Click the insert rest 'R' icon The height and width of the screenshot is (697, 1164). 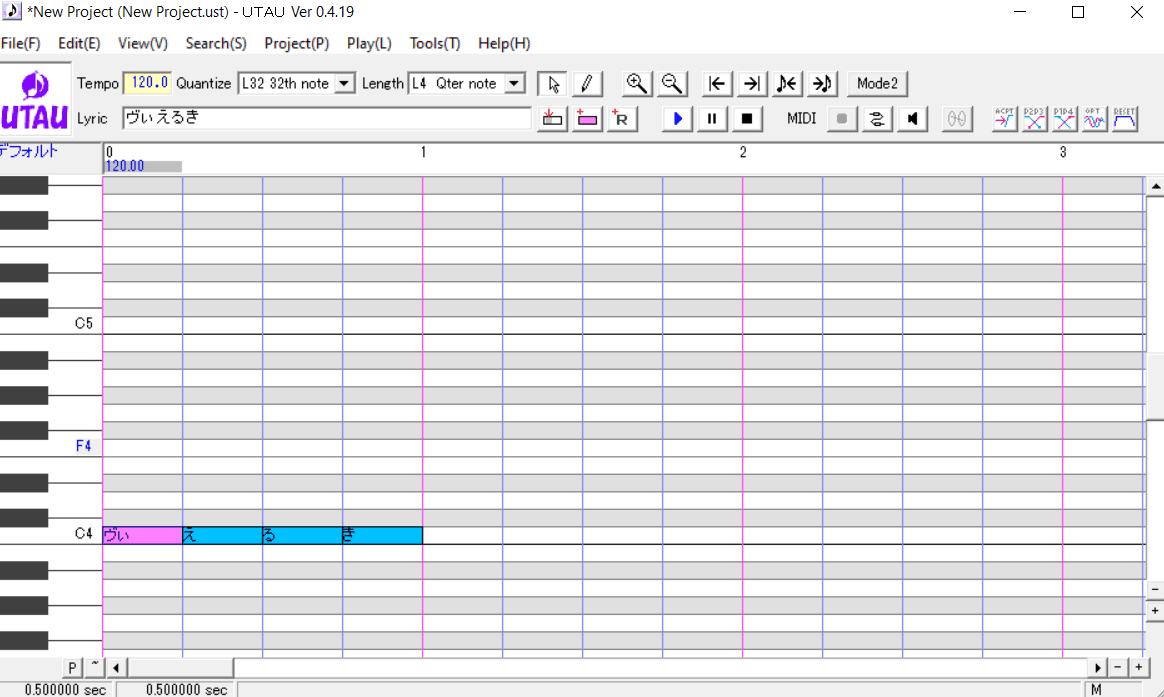(622, 119)
